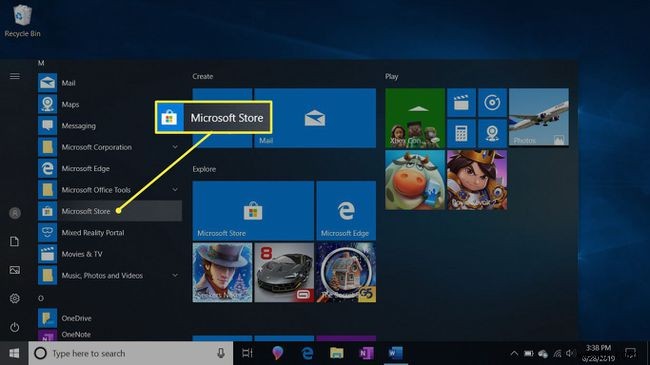The image size is (650, 365).
Task: Open the Asphalt 8 racing tile
Action: tap(284, 273)
